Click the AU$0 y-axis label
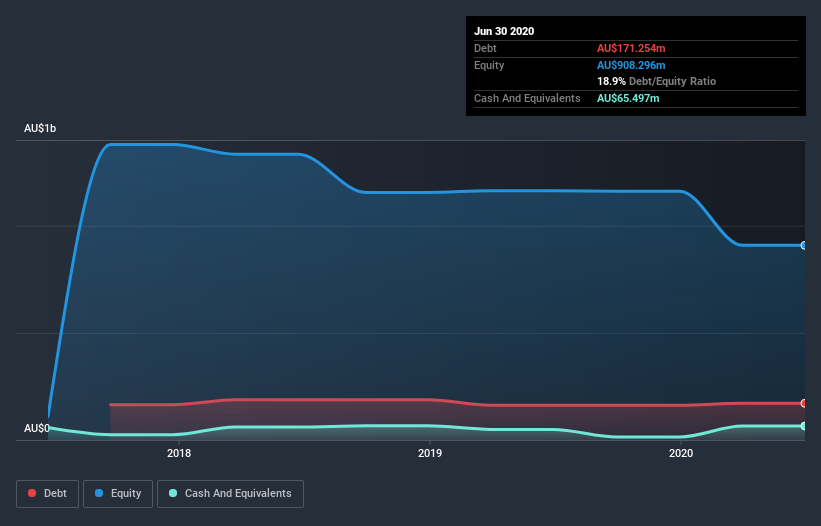The height and width of the screenshot is (526, 821). (37, 428)
